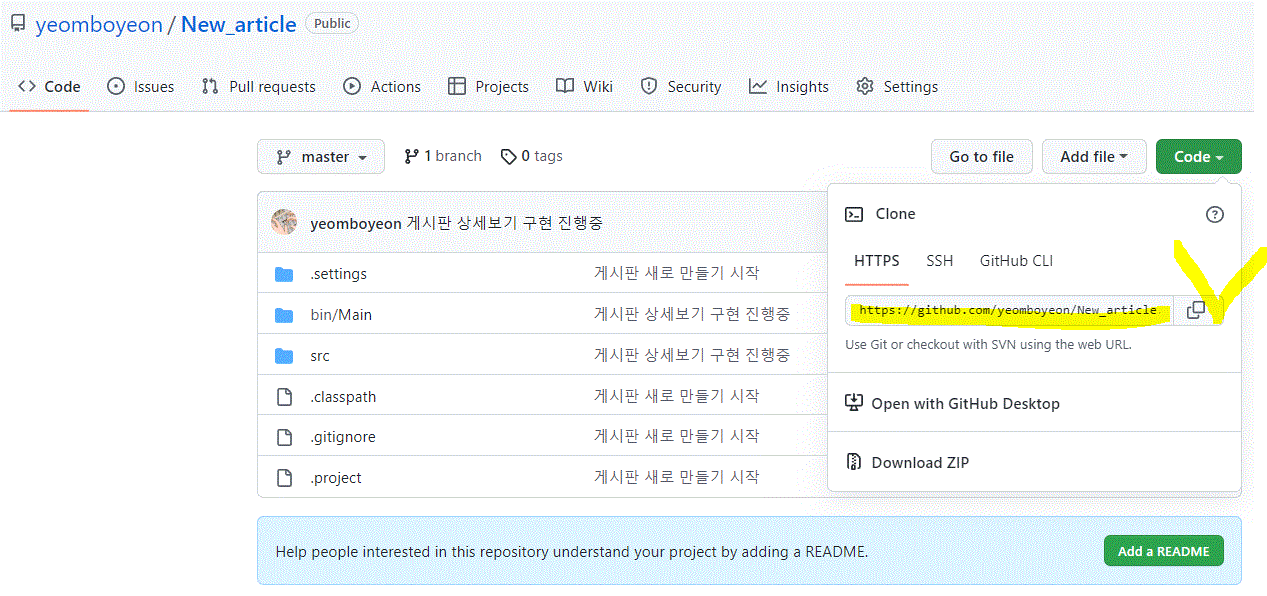Open the repository Settings tab

click(x=897, y=87)
